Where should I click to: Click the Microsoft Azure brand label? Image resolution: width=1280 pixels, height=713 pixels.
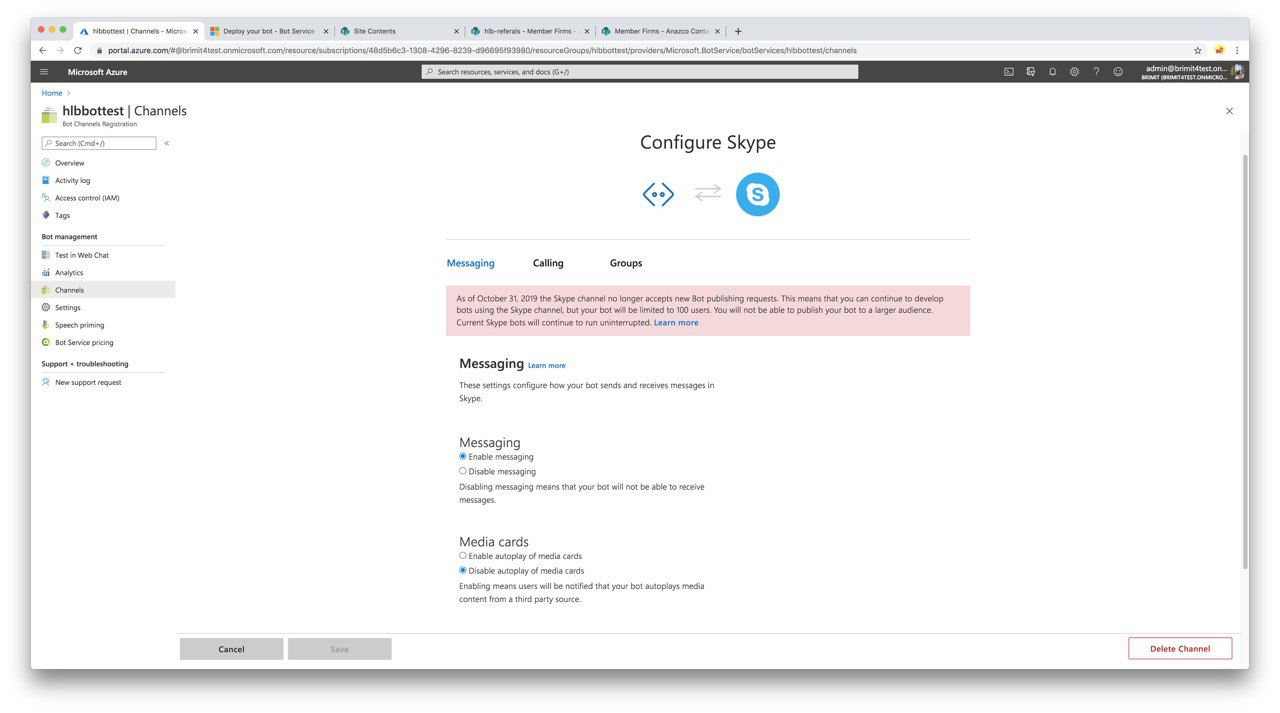[97, 72]
